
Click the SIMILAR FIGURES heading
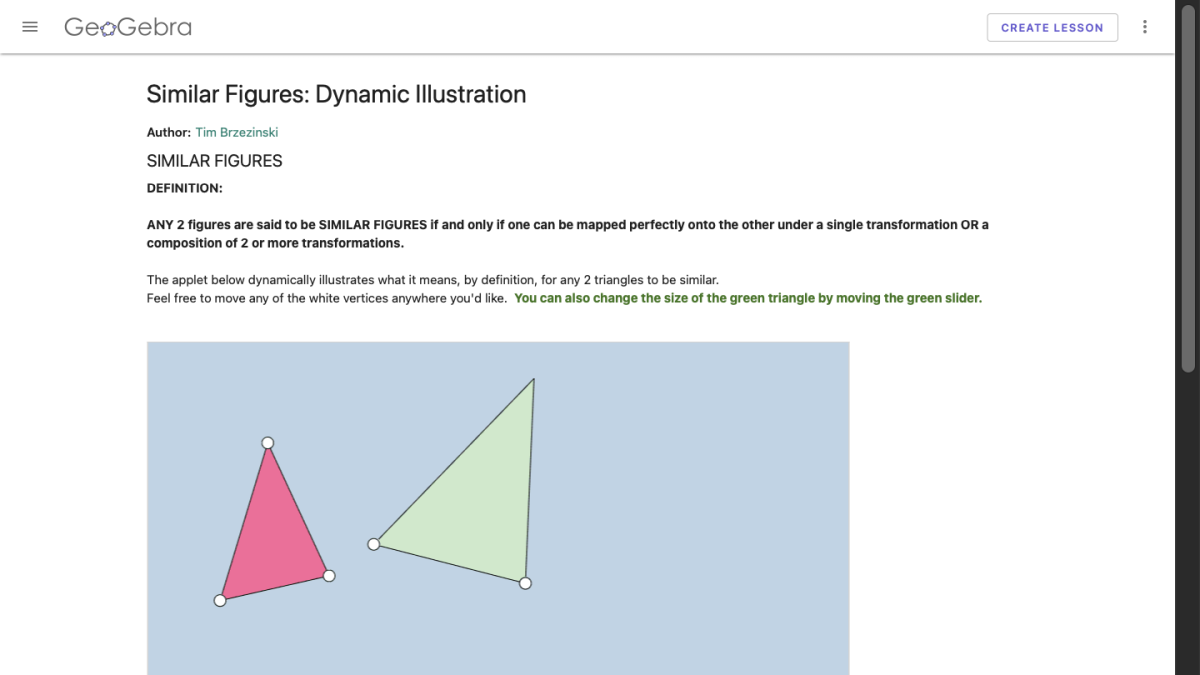point(214,160)
